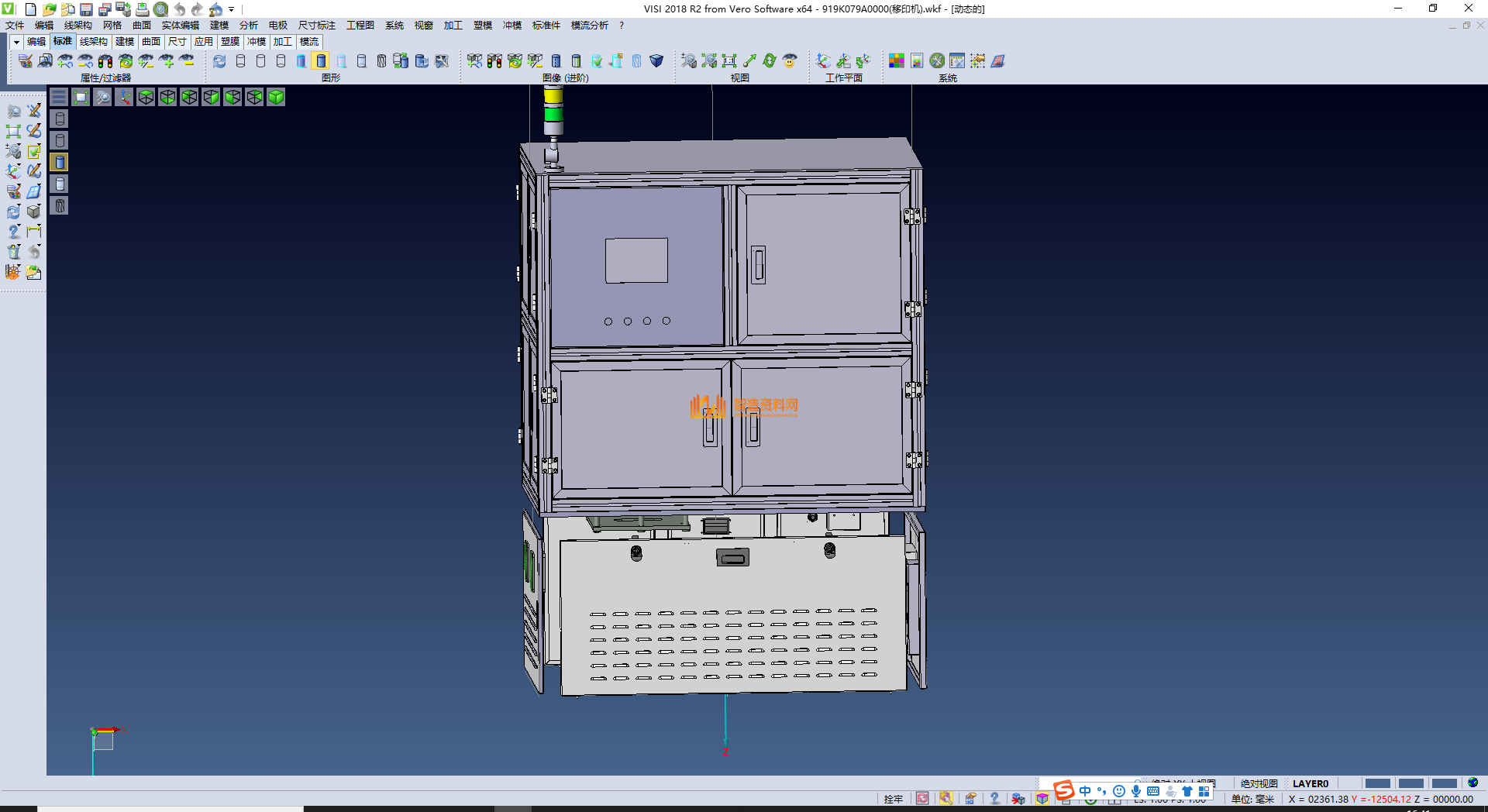Click the refresh graphics icon in 图形 group
This screenshot has width=1488, height=812.
220,61
